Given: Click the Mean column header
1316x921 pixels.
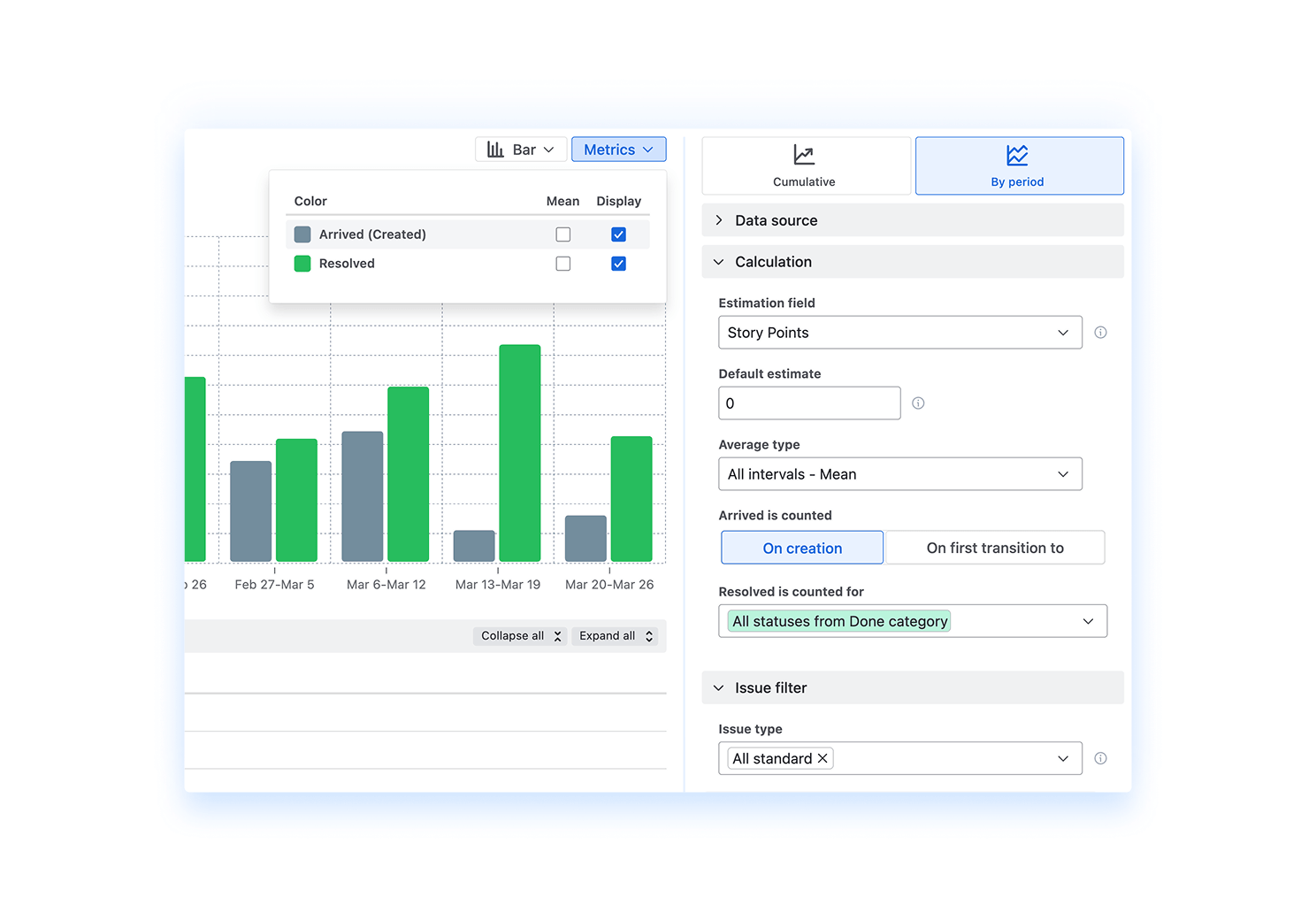Looking at the screenshot, I should (x=562, y=202).
